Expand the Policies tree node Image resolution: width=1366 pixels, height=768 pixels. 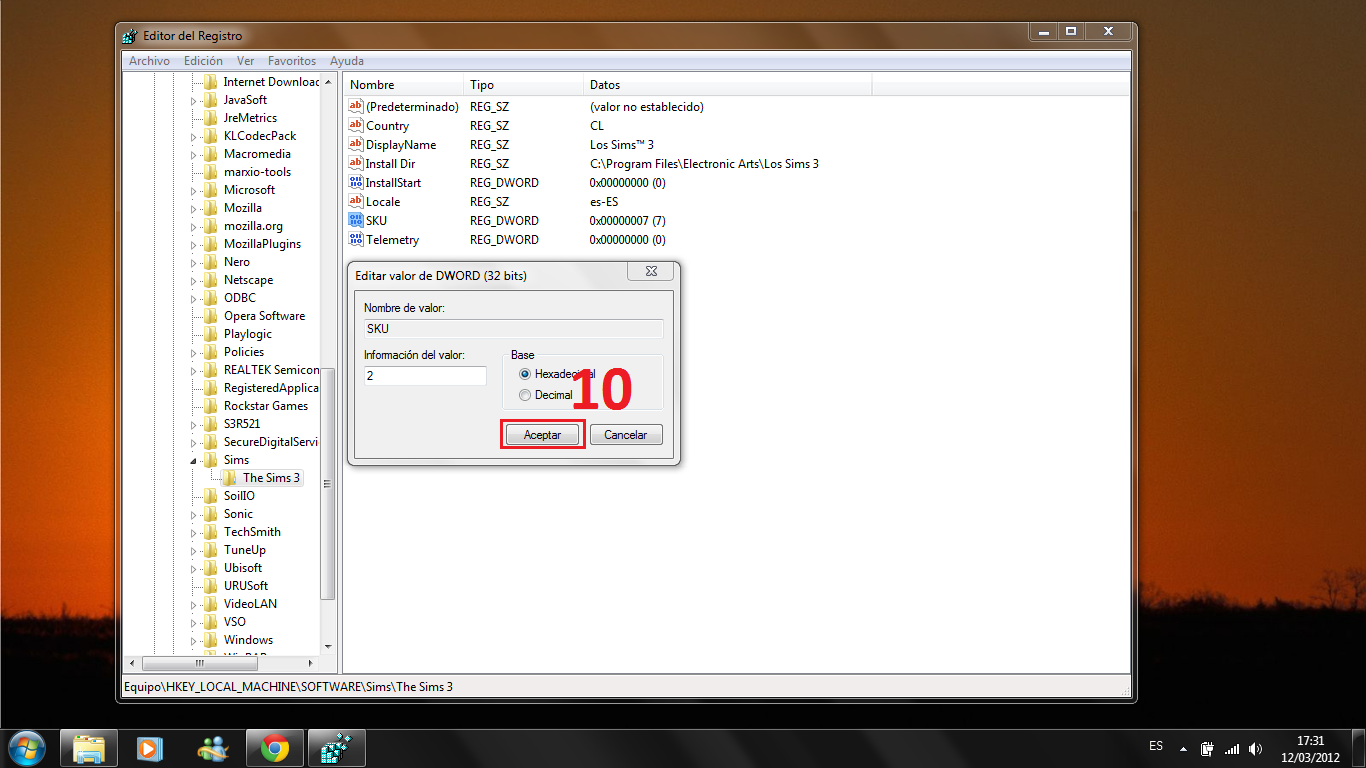point(194,352)
